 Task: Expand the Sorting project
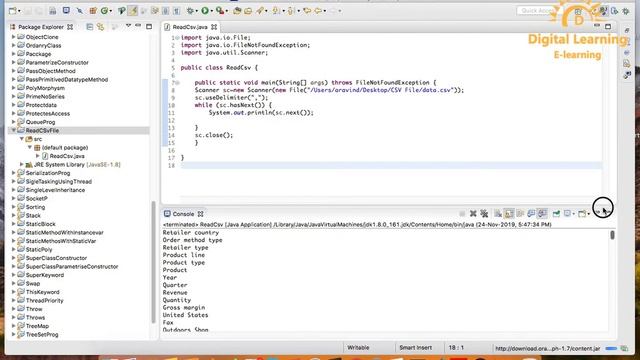[x=13, y=207]
